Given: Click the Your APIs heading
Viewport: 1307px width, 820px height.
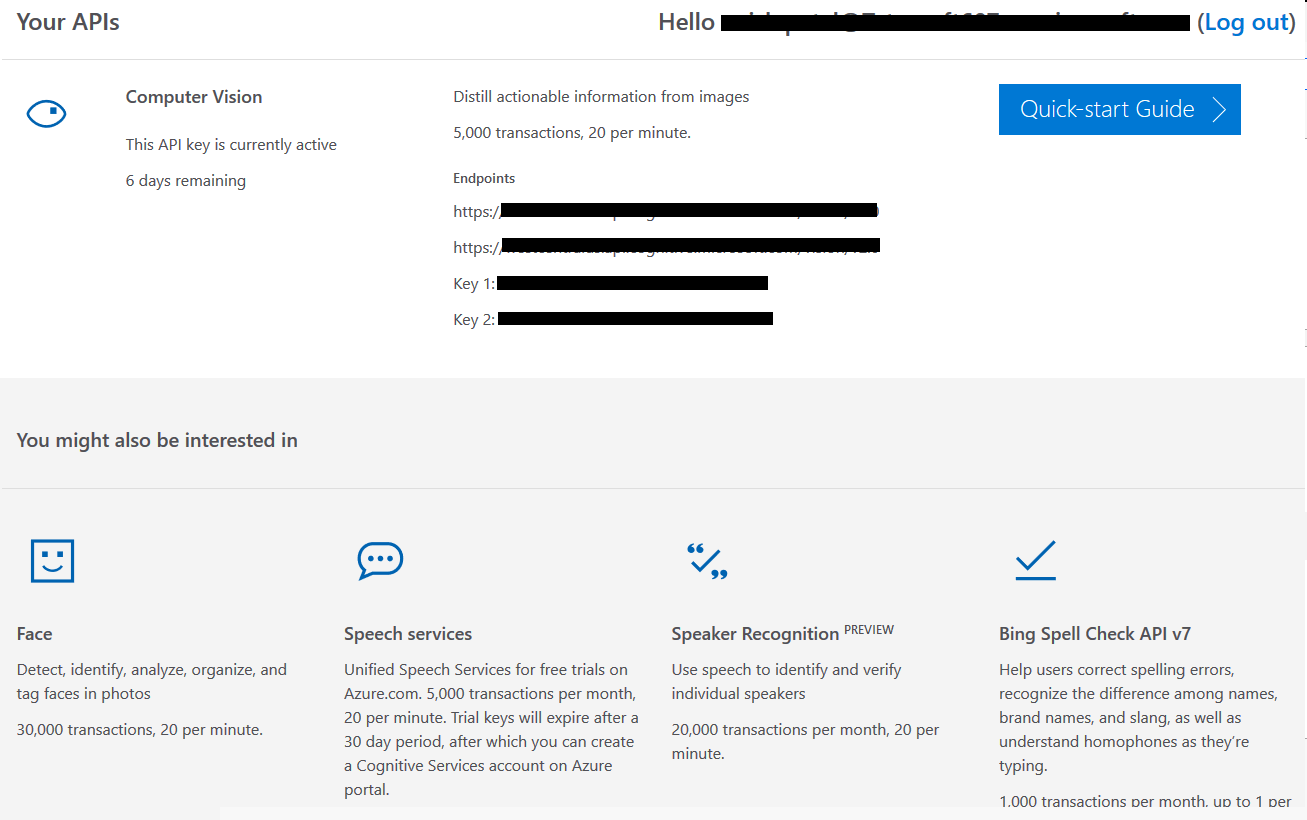Looking at the screenshot, I should [x=68, y=22].
